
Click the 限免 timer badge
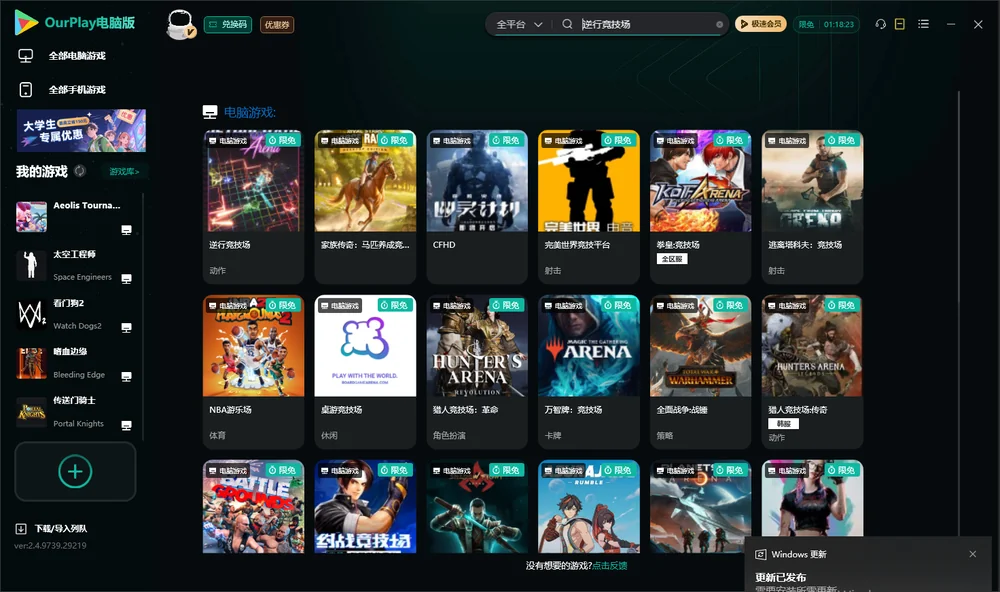(826, 24)
